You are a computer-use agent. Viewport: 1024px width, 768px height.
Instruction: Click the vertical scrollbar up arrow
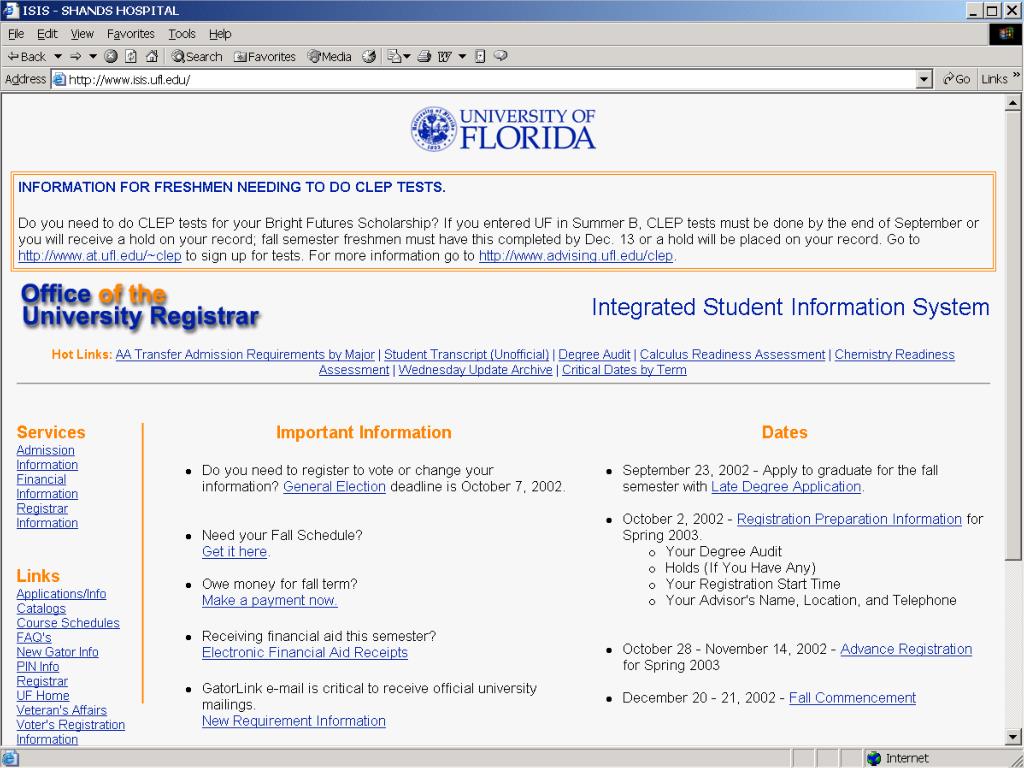point(1013,103)
